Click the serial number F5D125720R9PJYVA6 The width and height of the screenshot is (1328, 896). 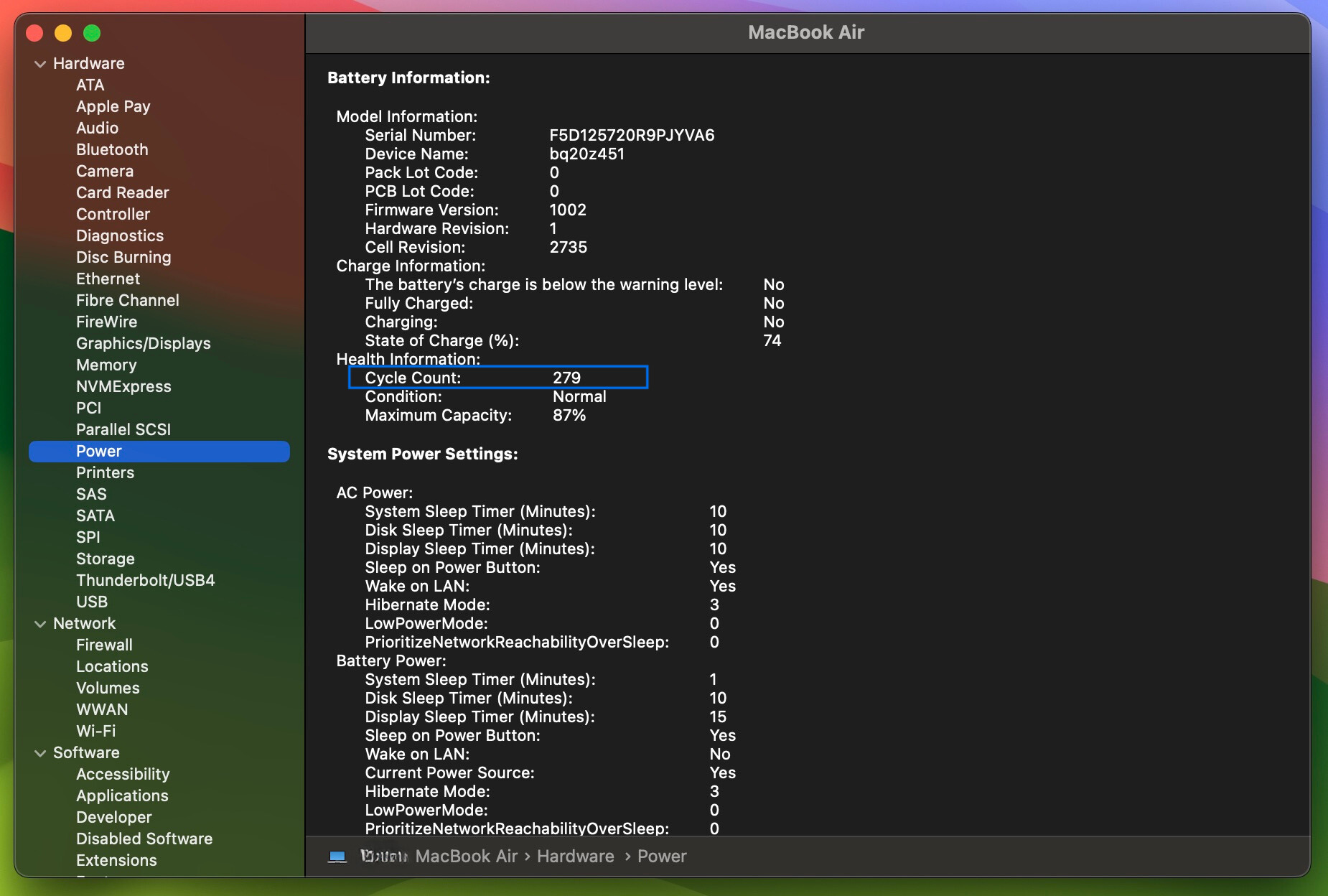point(632,135)
